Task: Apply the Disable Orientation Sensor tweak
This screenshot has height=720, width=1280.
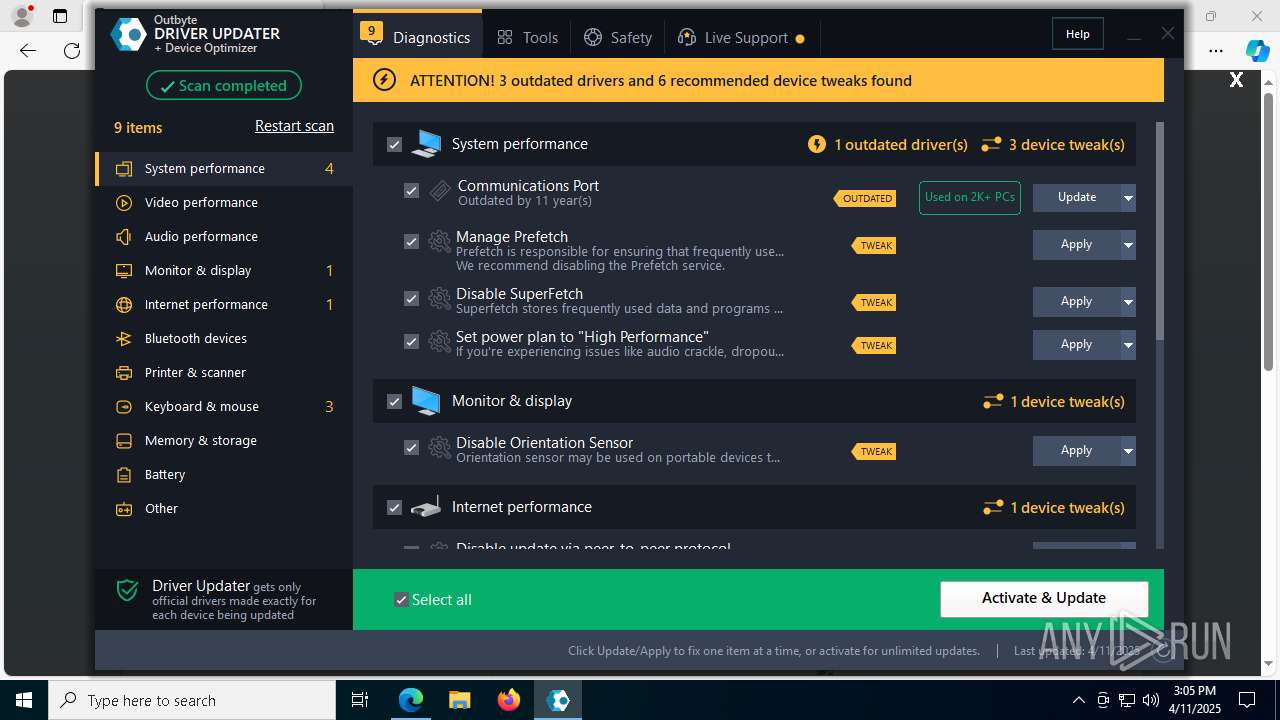Action: [1077, 450]
